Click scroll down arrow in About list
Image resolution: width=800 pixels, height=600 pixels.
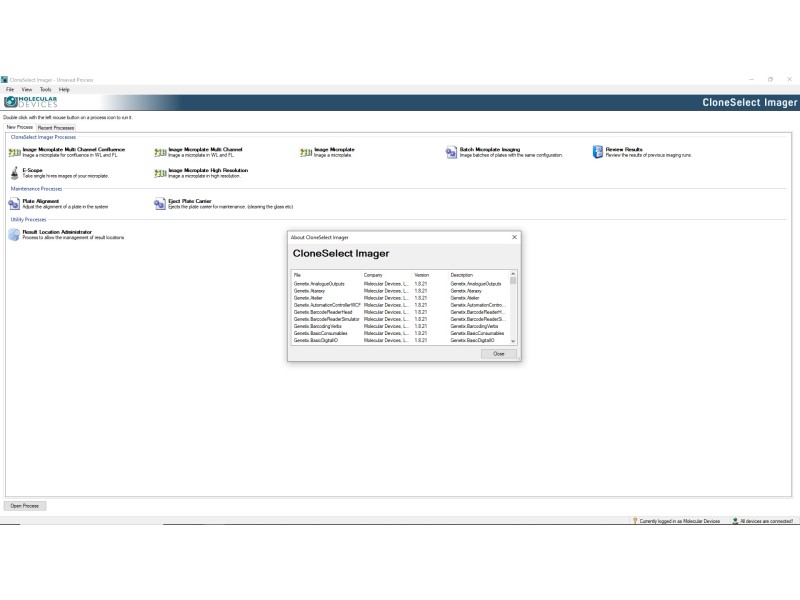[513, 341]
